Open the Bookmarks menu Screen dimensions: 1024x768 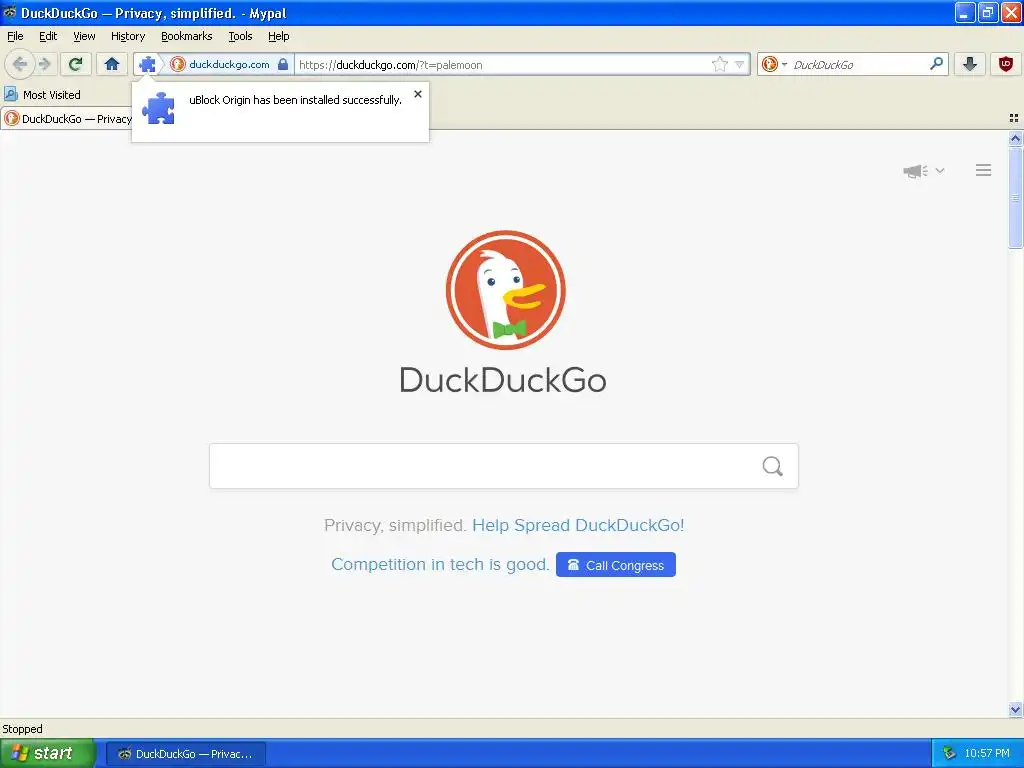tap(187, 37)
